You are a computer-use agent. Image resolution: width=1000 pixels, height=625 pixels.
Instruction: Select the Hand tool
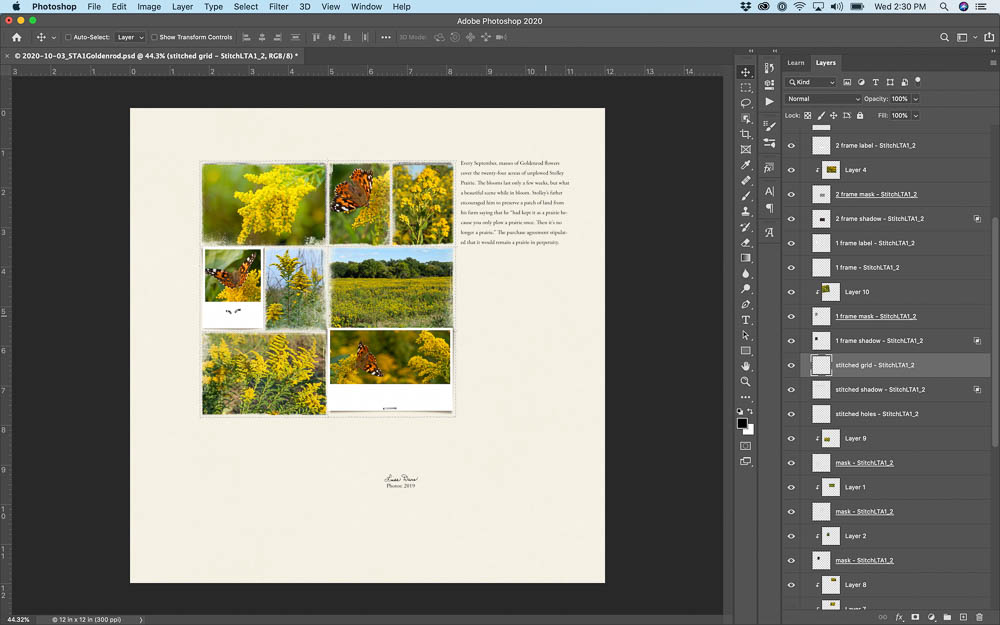point(745,366)
